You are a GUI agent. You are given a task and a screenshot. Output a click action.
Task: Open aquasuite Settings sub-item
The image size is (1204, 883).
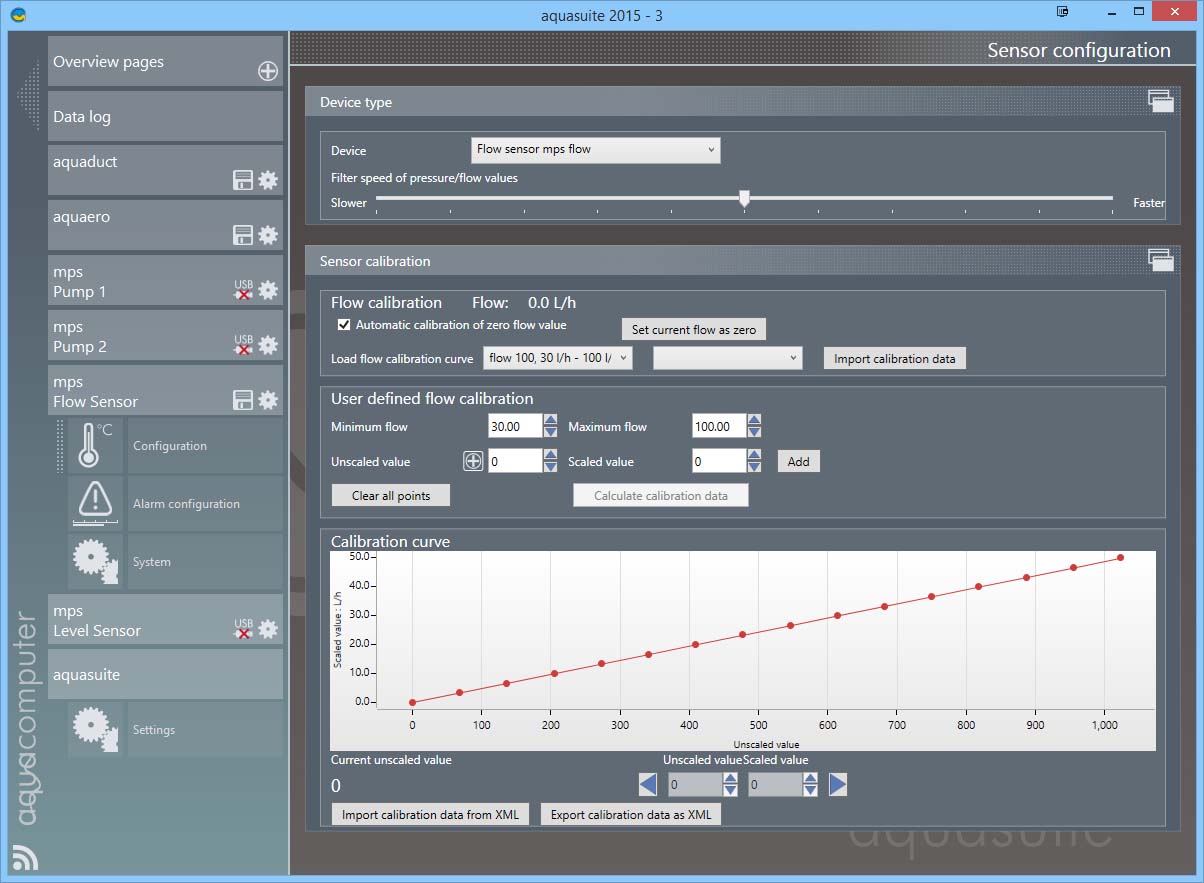click(206, 730)
